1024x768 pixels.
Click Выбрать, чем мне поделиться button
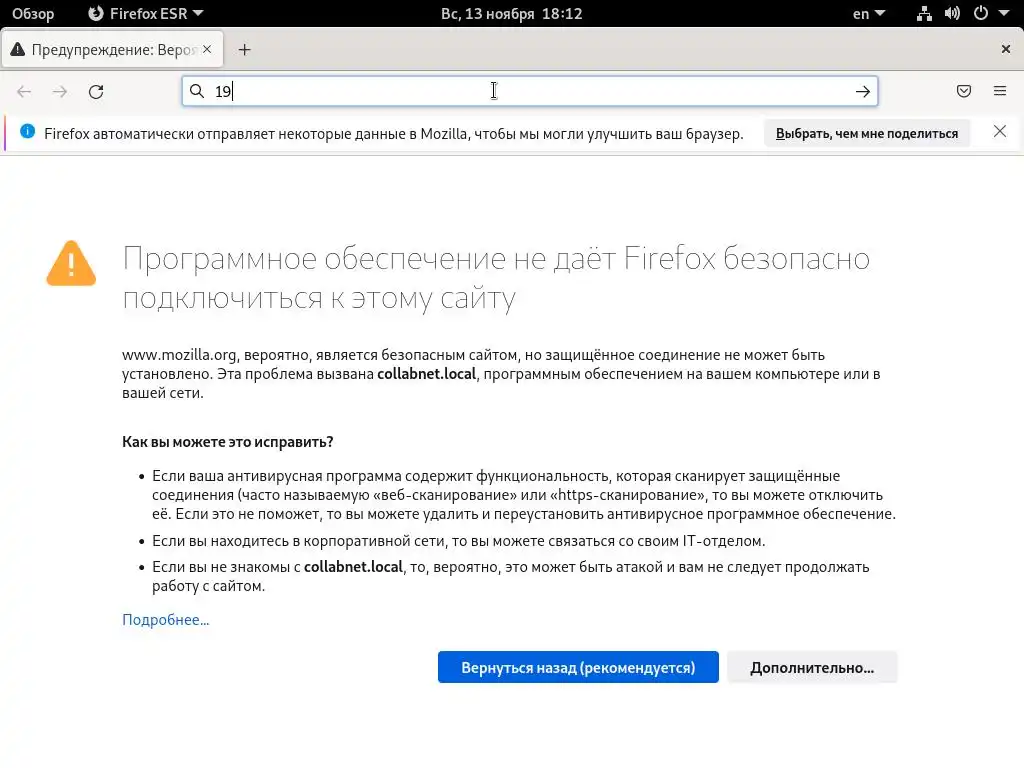coord(867,133)
